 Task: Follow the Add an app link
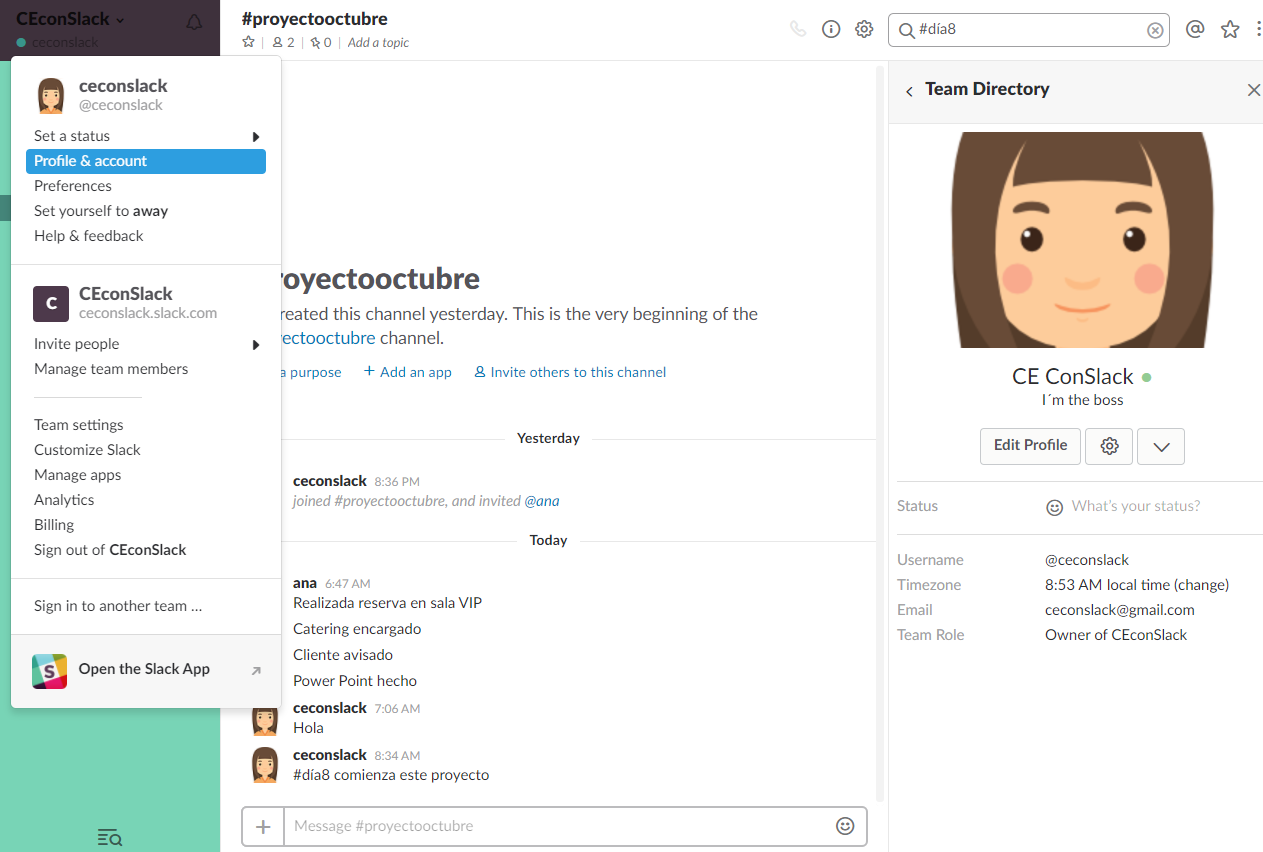408,372
